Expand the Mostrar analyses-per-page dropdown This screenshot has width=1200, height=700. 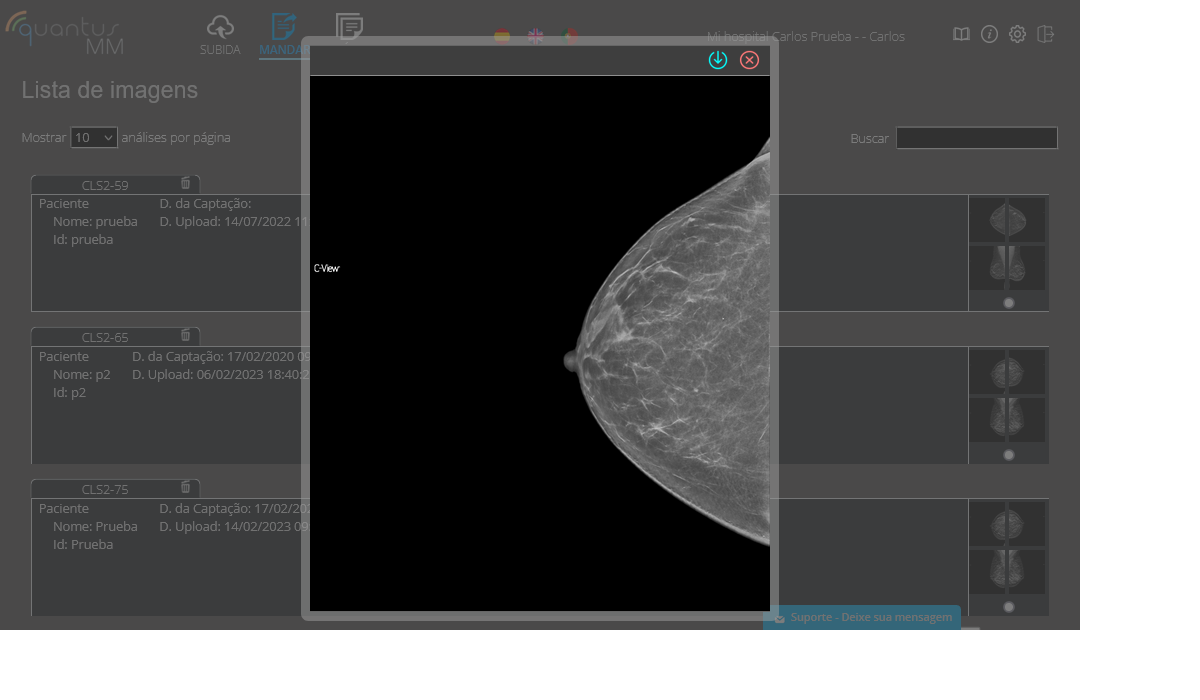(x=94, y=138)
